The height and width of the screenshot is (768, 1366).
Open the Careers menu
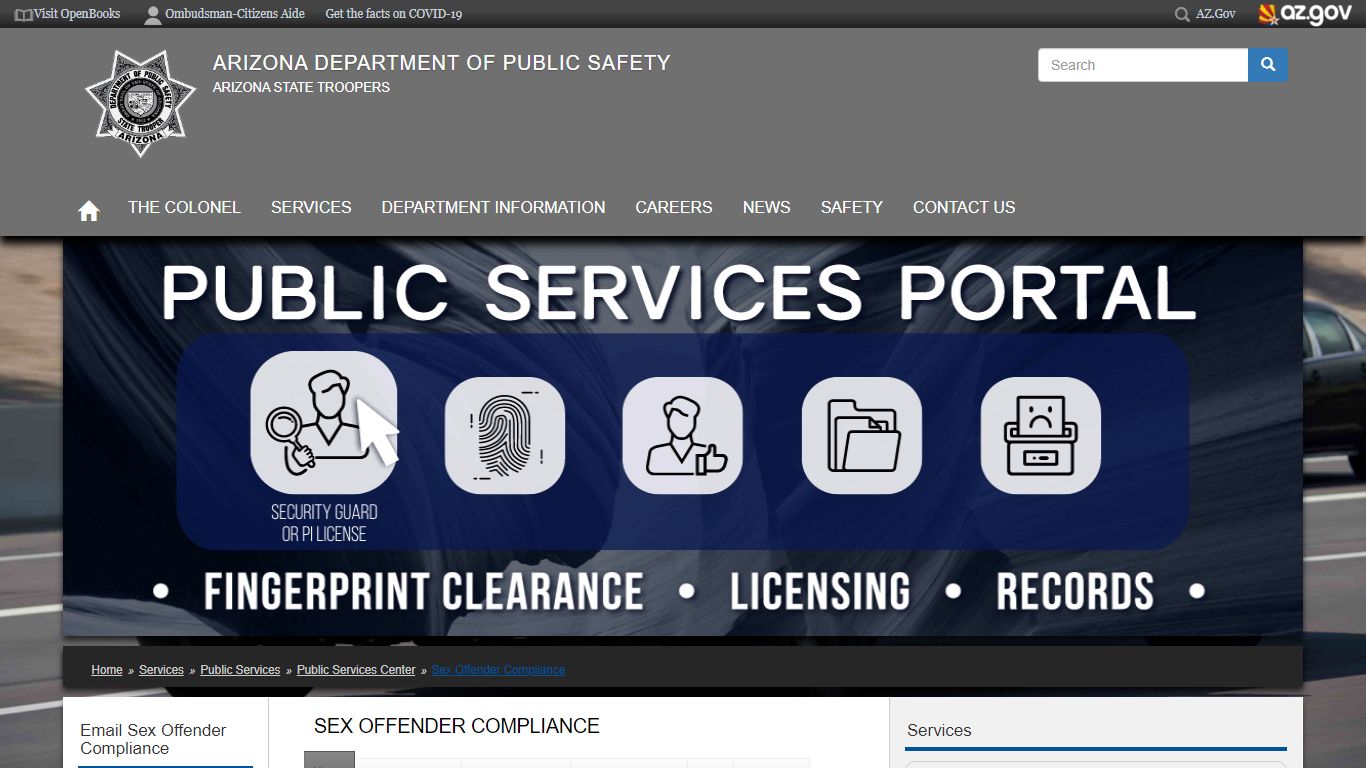(x=674, y=207)
